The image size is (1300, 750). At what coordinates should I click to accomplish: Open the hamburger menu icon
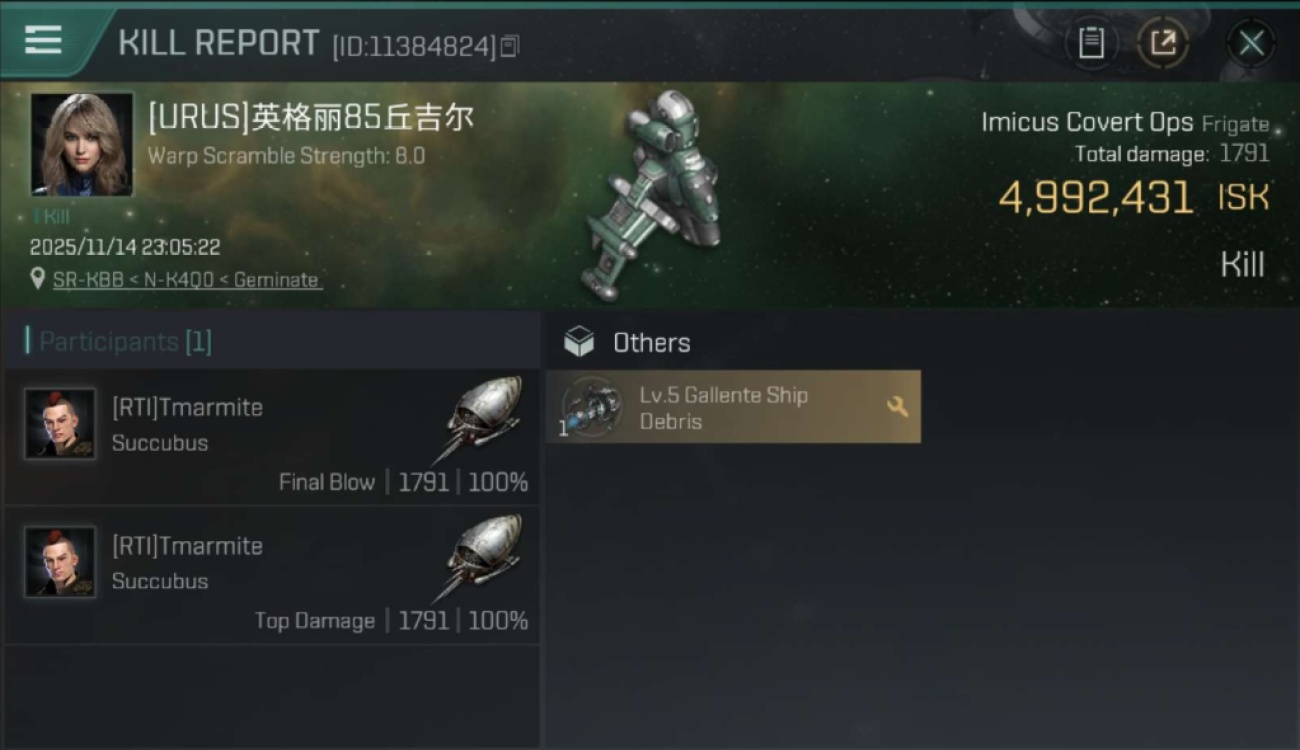click(x=43, y=40)
